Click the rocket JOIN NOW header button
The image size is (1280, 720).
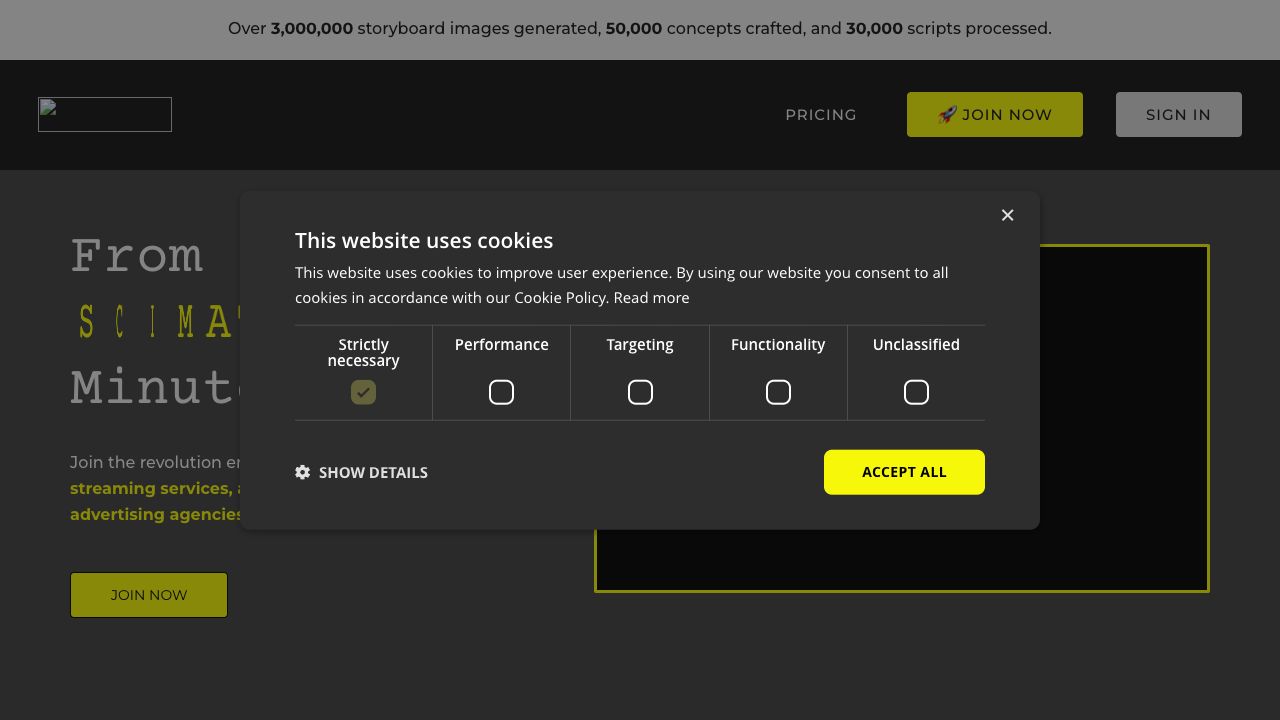pyautogui.click(x=994, y=115)
